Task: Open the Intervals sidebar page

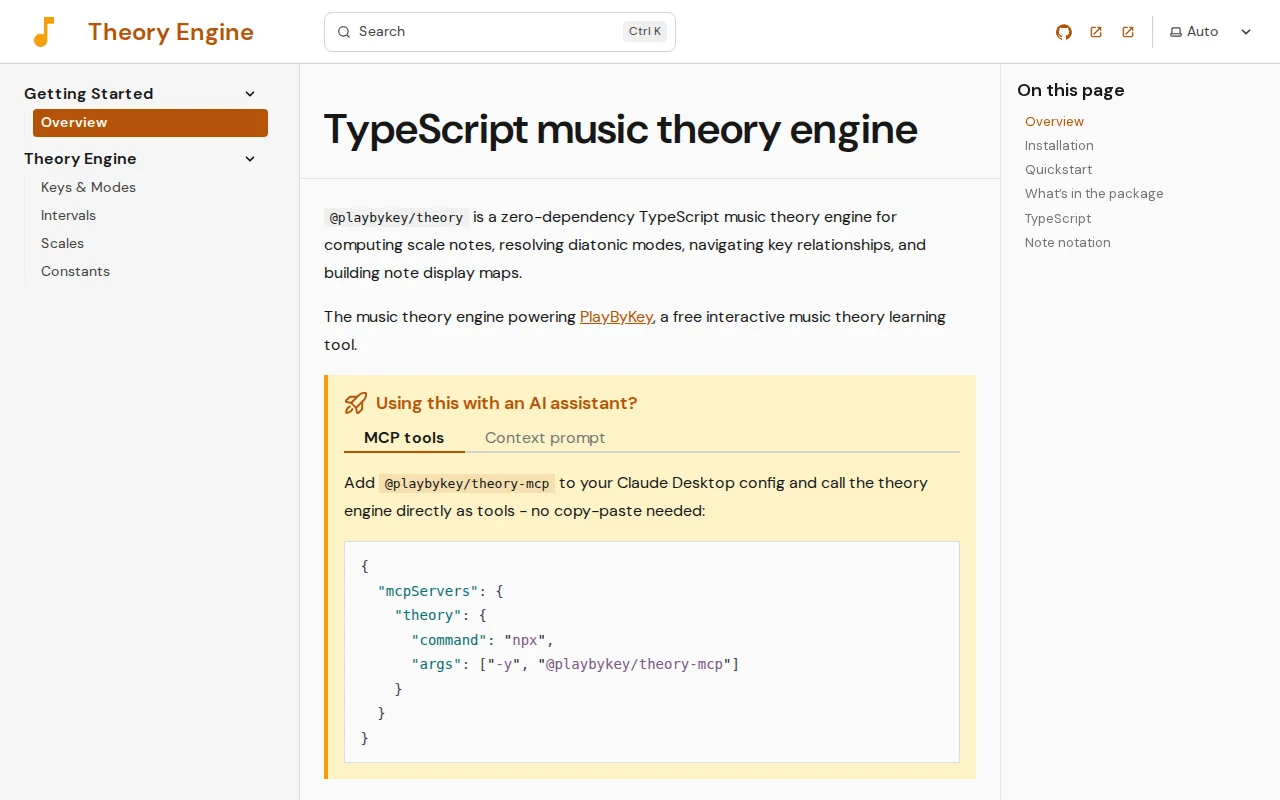Action: coord(68,215)
